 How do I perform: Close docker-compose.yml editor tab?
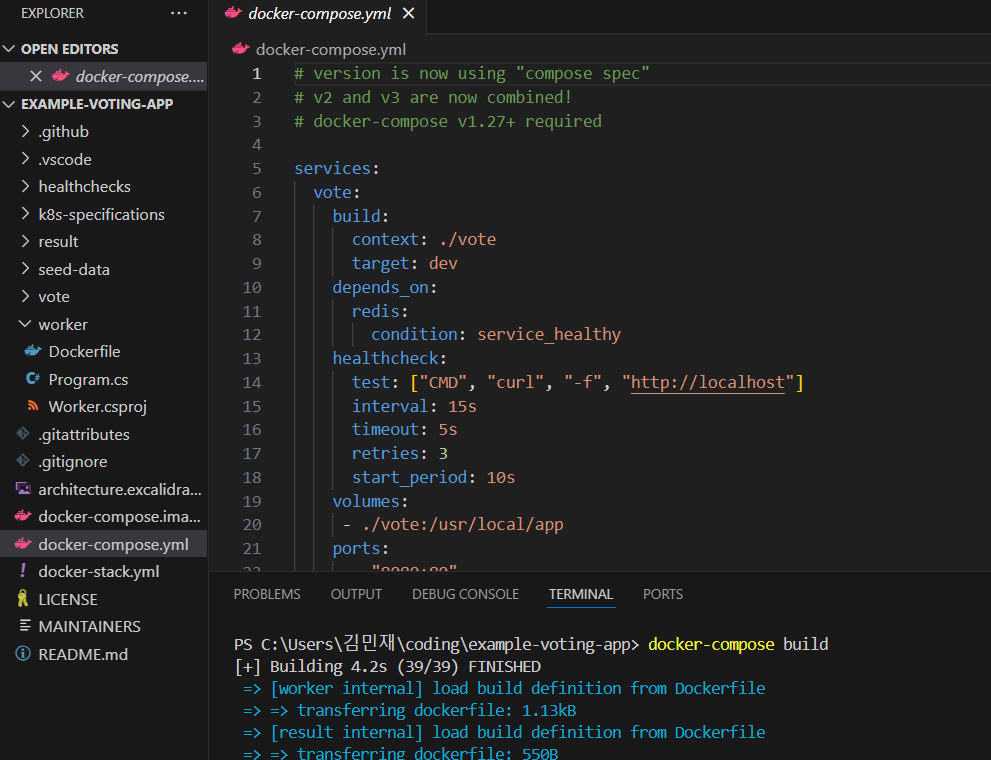pyautogui.click(x=409, y=13)
